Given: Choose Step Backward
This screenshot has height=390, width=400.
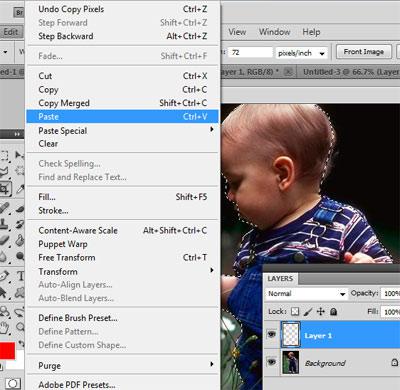Looking at the screenshot, I should (123, 36).
